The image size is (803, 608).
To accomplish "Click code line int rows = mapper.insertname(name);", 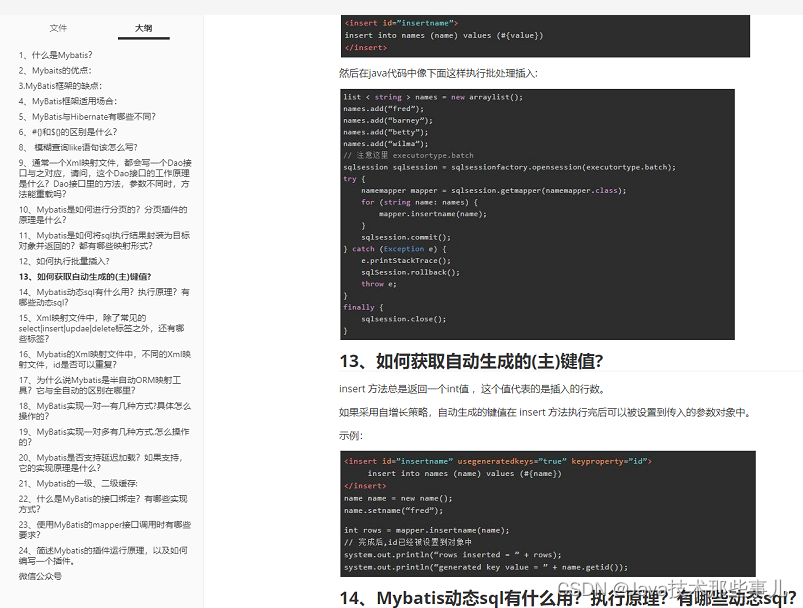I will coord(427,530).
